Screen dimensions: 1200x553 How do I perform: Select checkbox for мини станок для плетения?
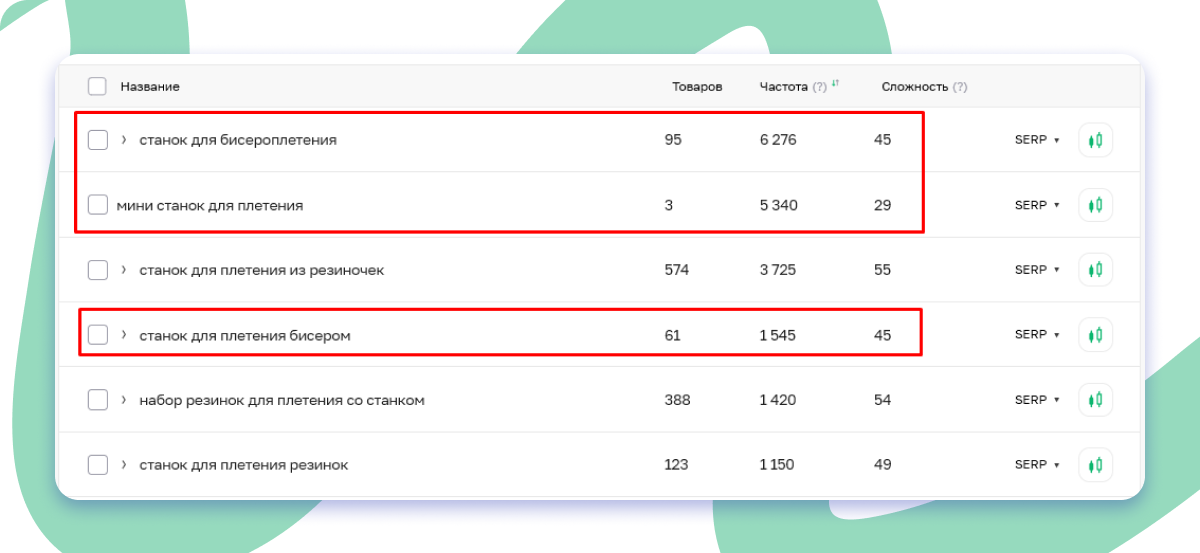point(97,205)
